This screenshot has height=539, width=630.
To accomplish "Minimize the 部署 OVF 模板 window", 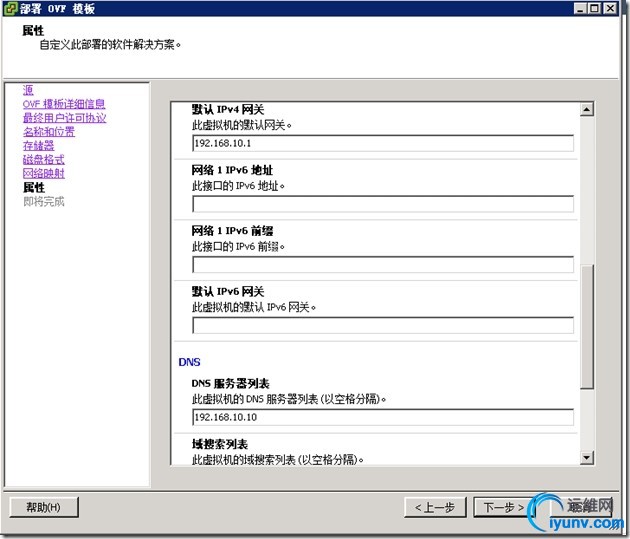I will [580, 8].
